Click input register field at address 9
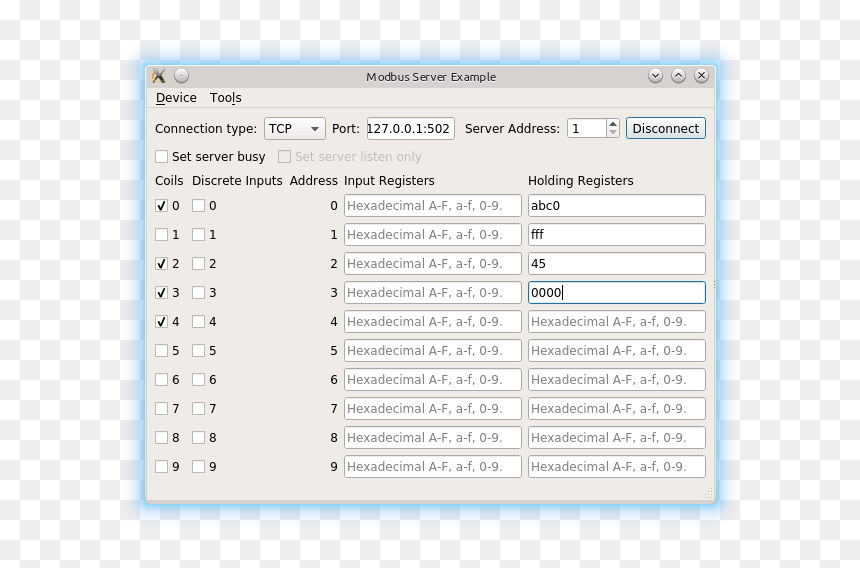Image resolution: width=860 pixels, height=568 pixels. click(x=433, y=467)
